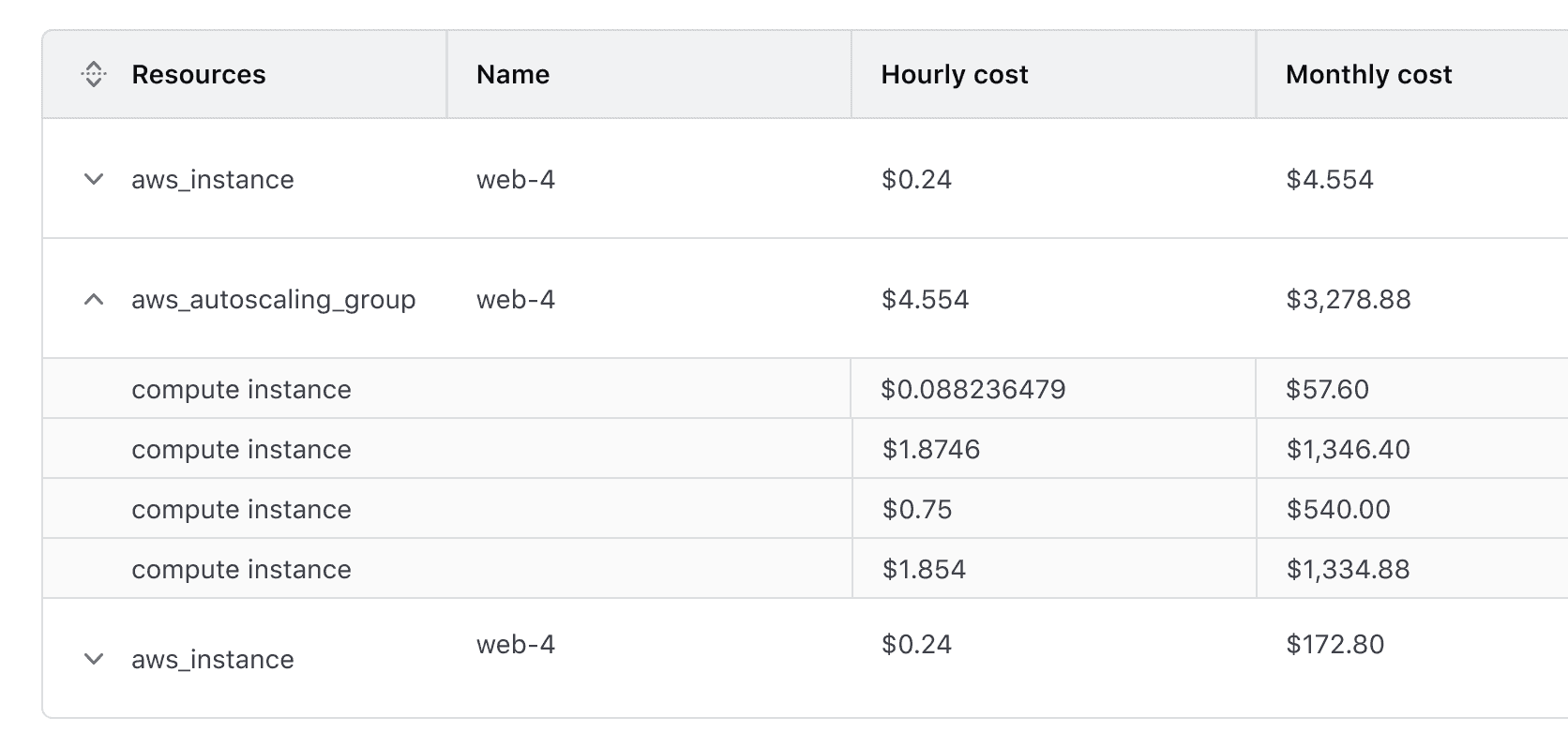This screenshot has width=1568, height=747.
Task: Click the $172.80 monthly cost cell
Action: pyautogui.click(x=1334, y=644)
